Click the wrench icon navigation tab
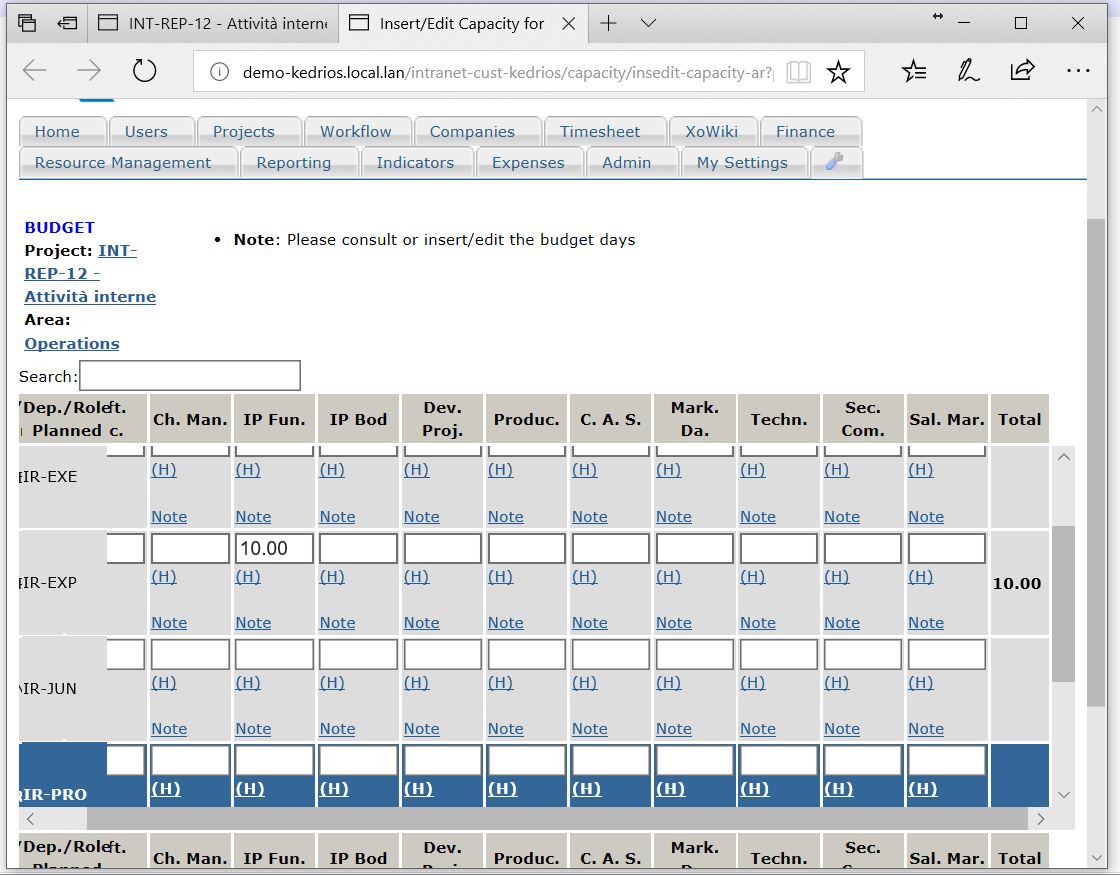 (x=836, y=162)
